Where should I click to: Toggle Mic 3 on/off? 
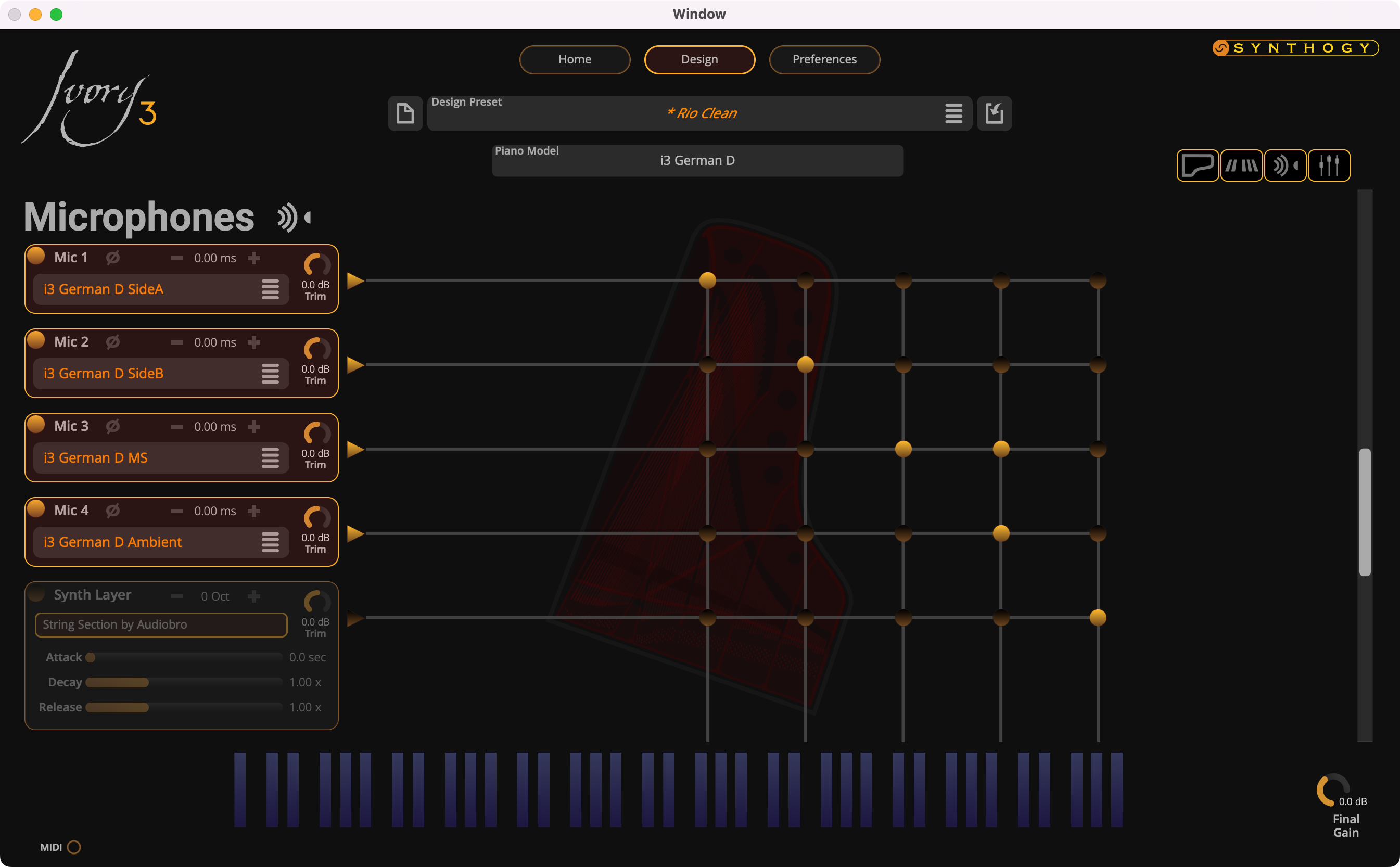(36, 424)
